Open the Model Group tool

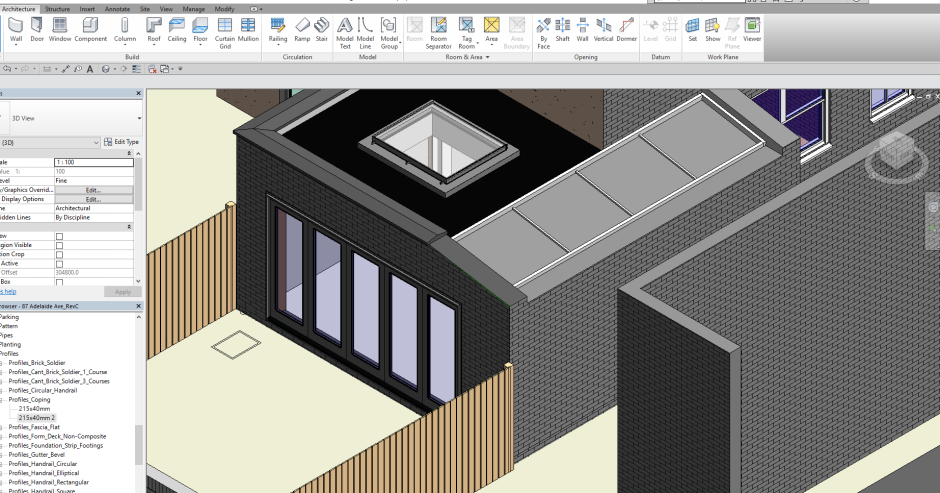(x=389, y=33)
